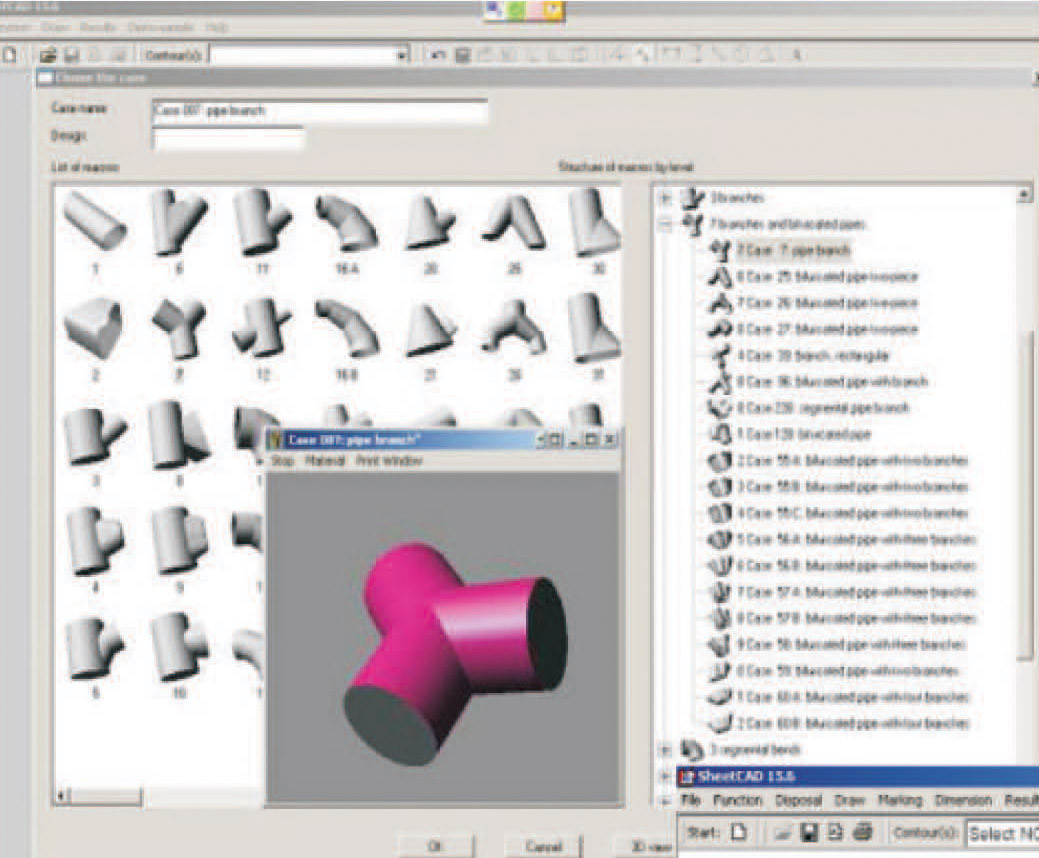Click the open folder icon in top toolbar

[47, 55]
